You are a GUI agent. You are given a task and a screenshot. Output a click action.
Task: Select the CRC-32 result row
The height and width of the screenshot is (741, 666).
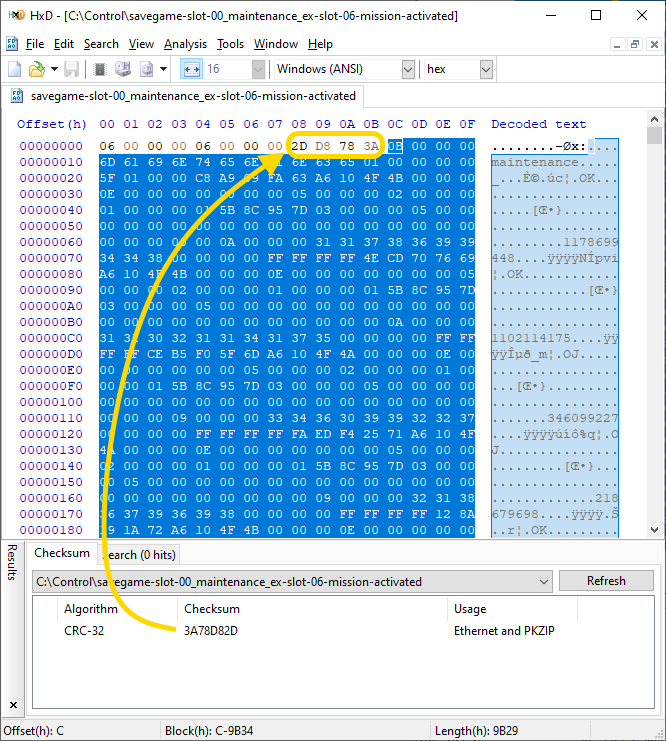click(343, 631)
